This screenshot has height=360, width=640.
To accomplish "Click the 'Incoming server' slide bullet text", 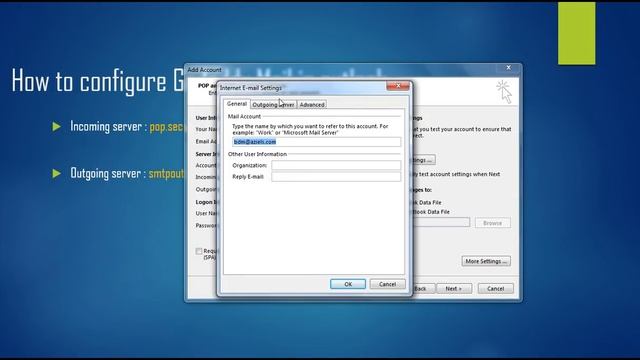I will [127, 127].
